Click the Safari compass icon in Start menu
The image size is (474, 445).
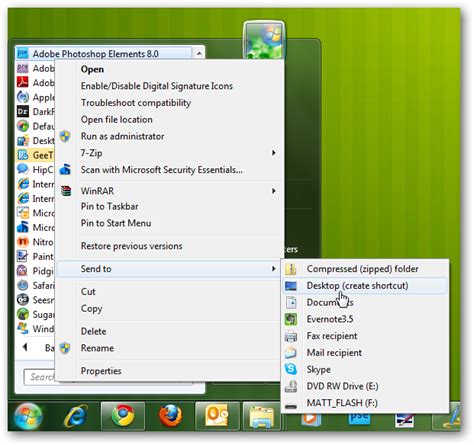click(22, 285)
